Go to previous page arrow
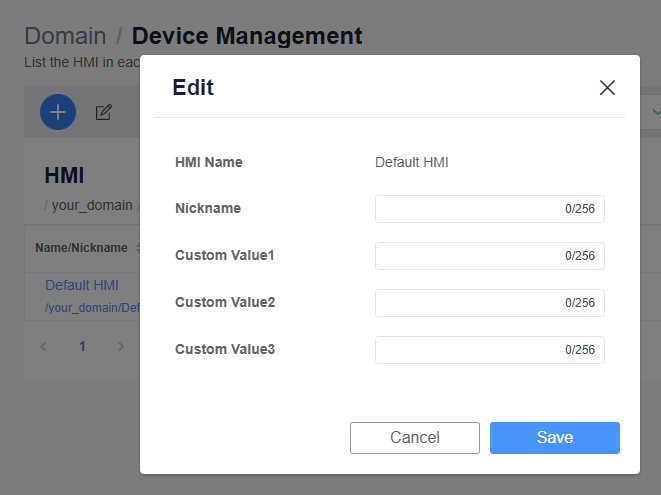 tap(43, 347)
